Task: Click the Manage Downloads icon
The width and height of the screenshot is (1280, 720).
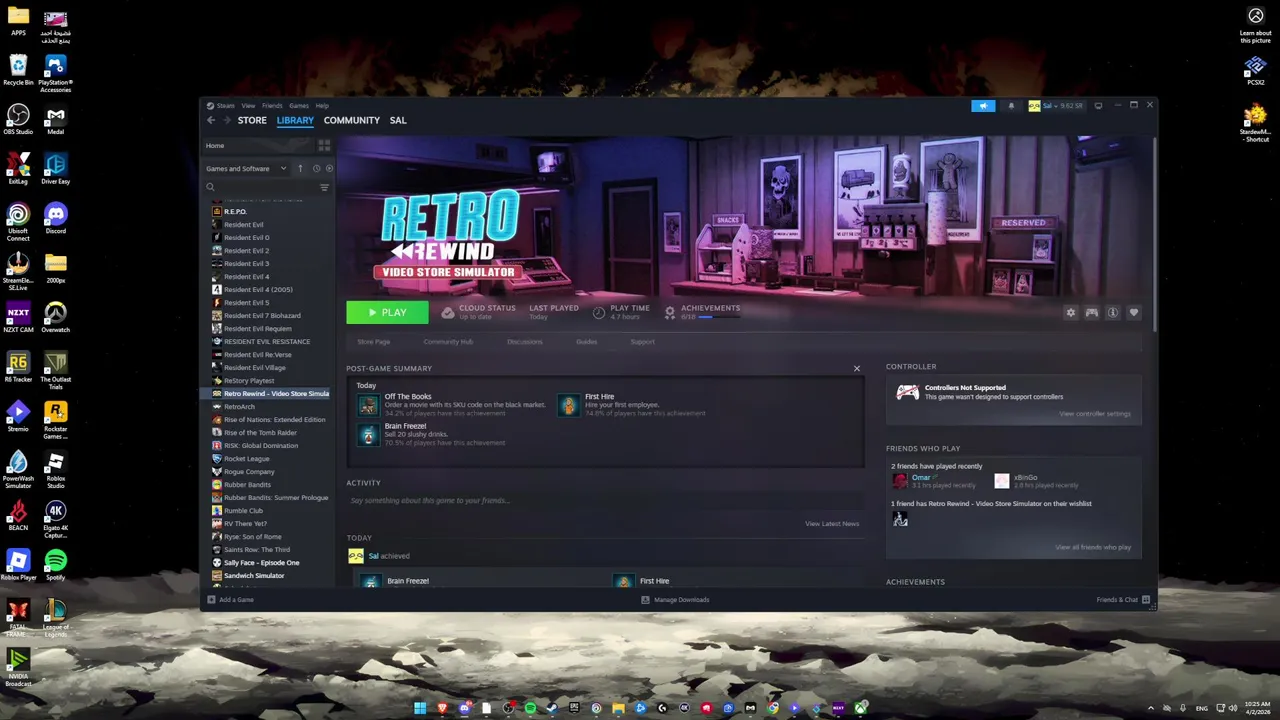Action: 645,600
